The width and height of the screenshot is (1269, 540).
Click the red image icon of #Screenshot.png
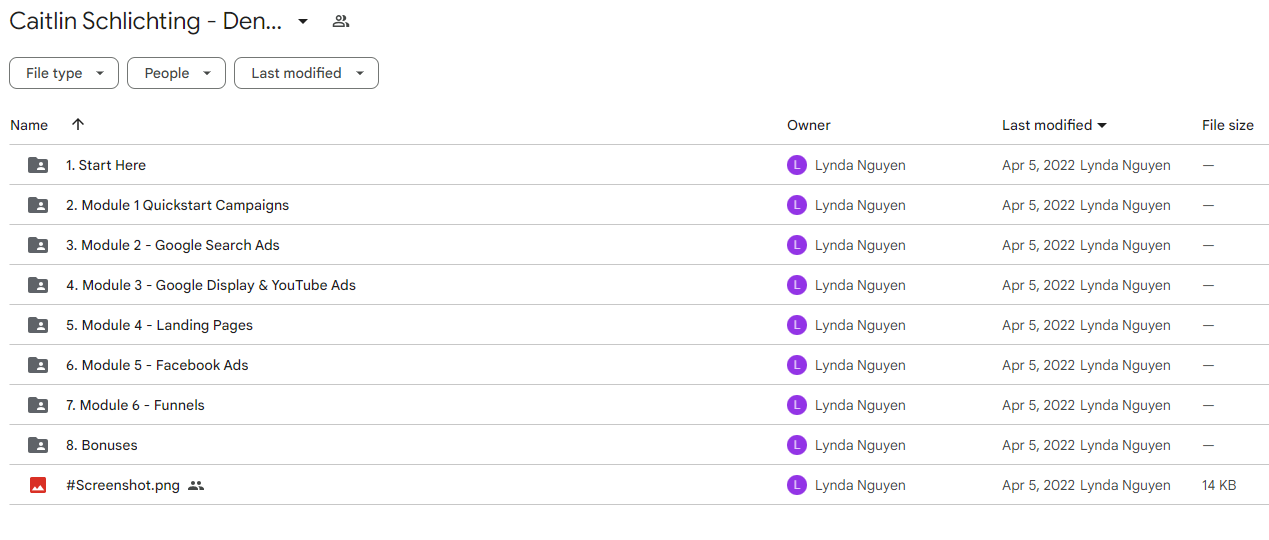(38, 485)
